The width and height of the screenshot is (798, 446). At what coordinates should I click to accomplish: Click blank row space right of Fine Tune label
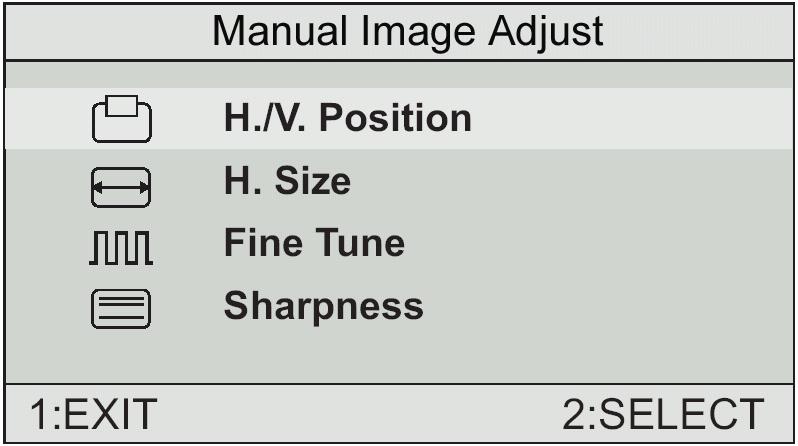(x=599, y=243)
